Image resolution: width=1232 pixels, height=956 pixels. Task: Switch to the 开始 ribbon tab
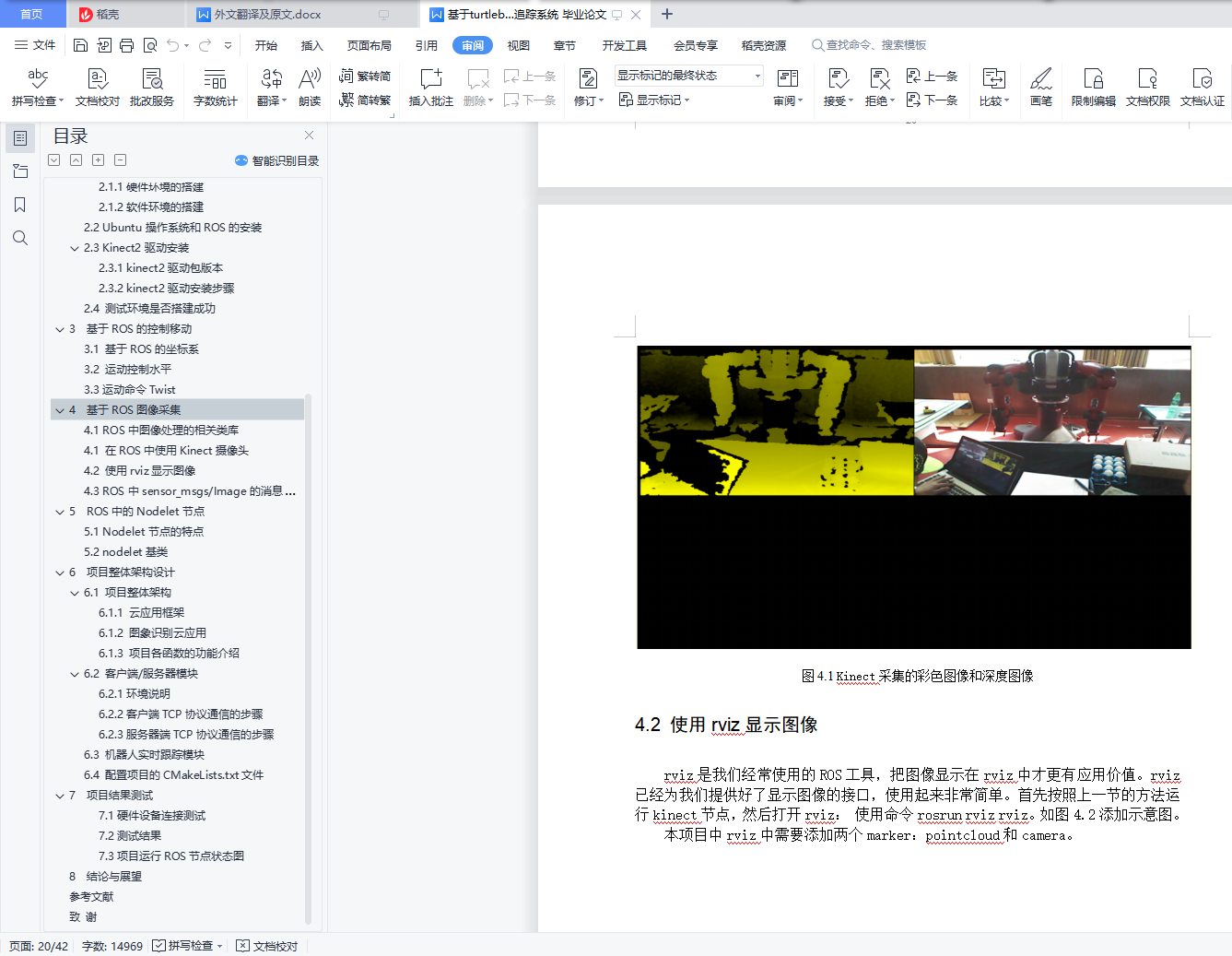266,45
